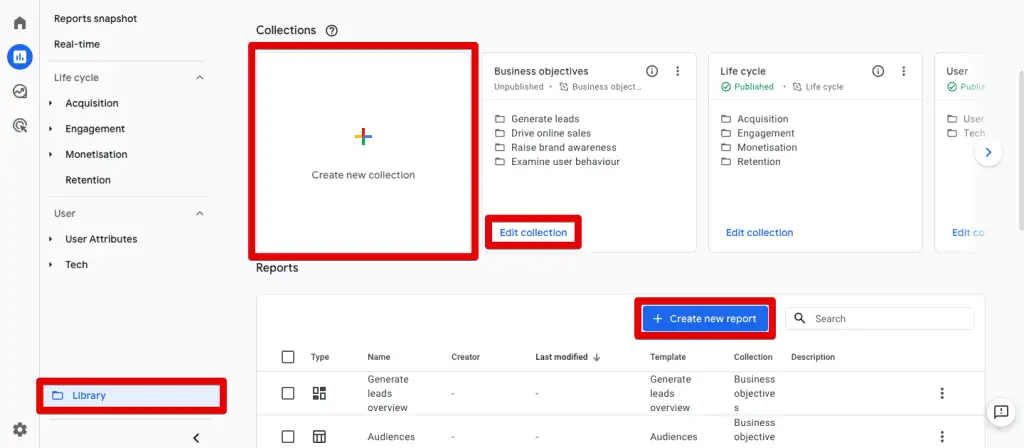This screenshot has height=448, width=1024.
Task: Open more options for Audiences row
Action: coord(942,437)
